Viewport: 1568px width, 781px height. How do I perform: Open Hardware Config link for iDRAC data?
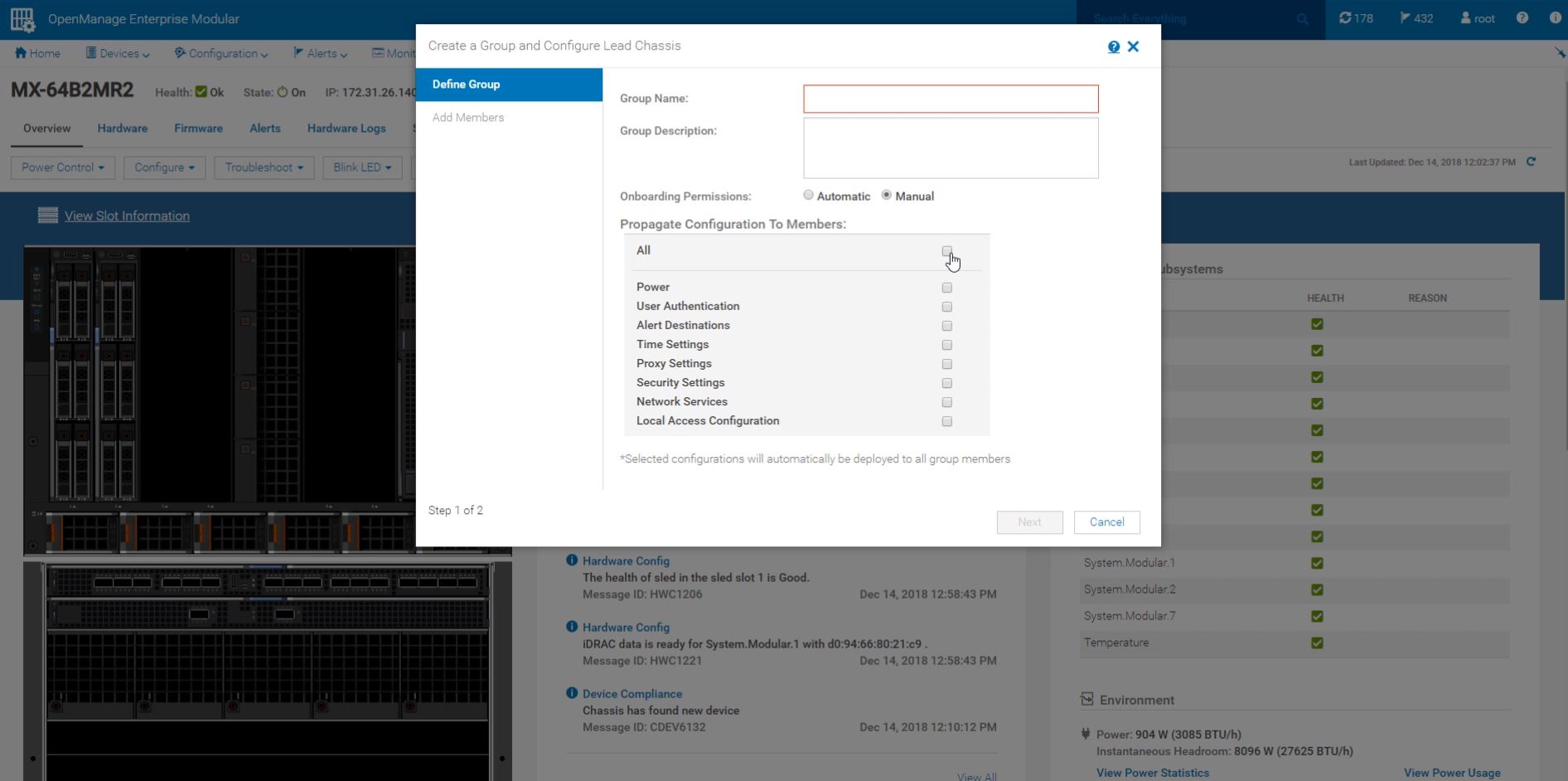pos(626,628)
